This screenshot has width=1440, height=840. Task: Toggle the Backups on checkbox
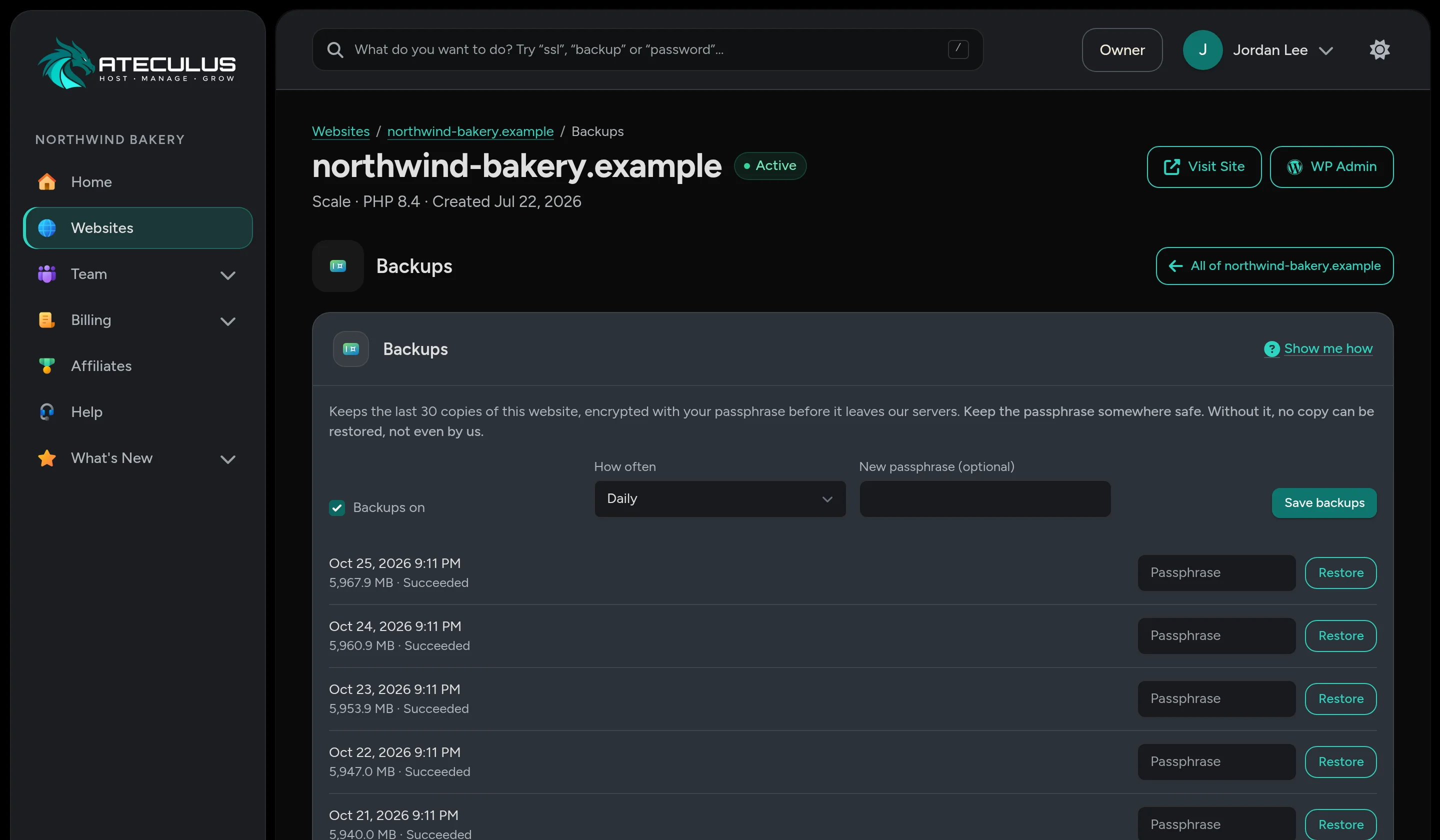pos(337,507)
